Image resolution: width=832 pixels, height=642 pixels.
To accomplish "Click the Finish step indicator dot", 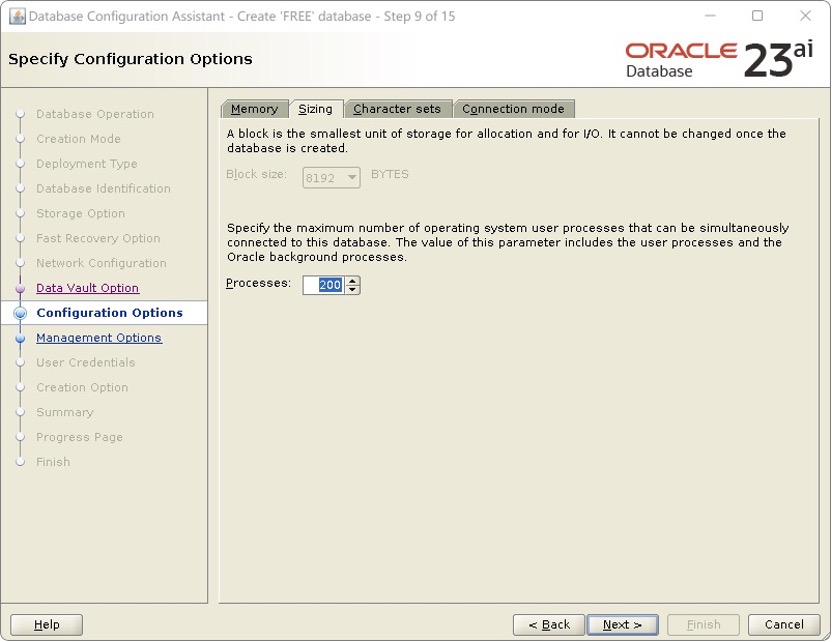I will tap(20, 462).
